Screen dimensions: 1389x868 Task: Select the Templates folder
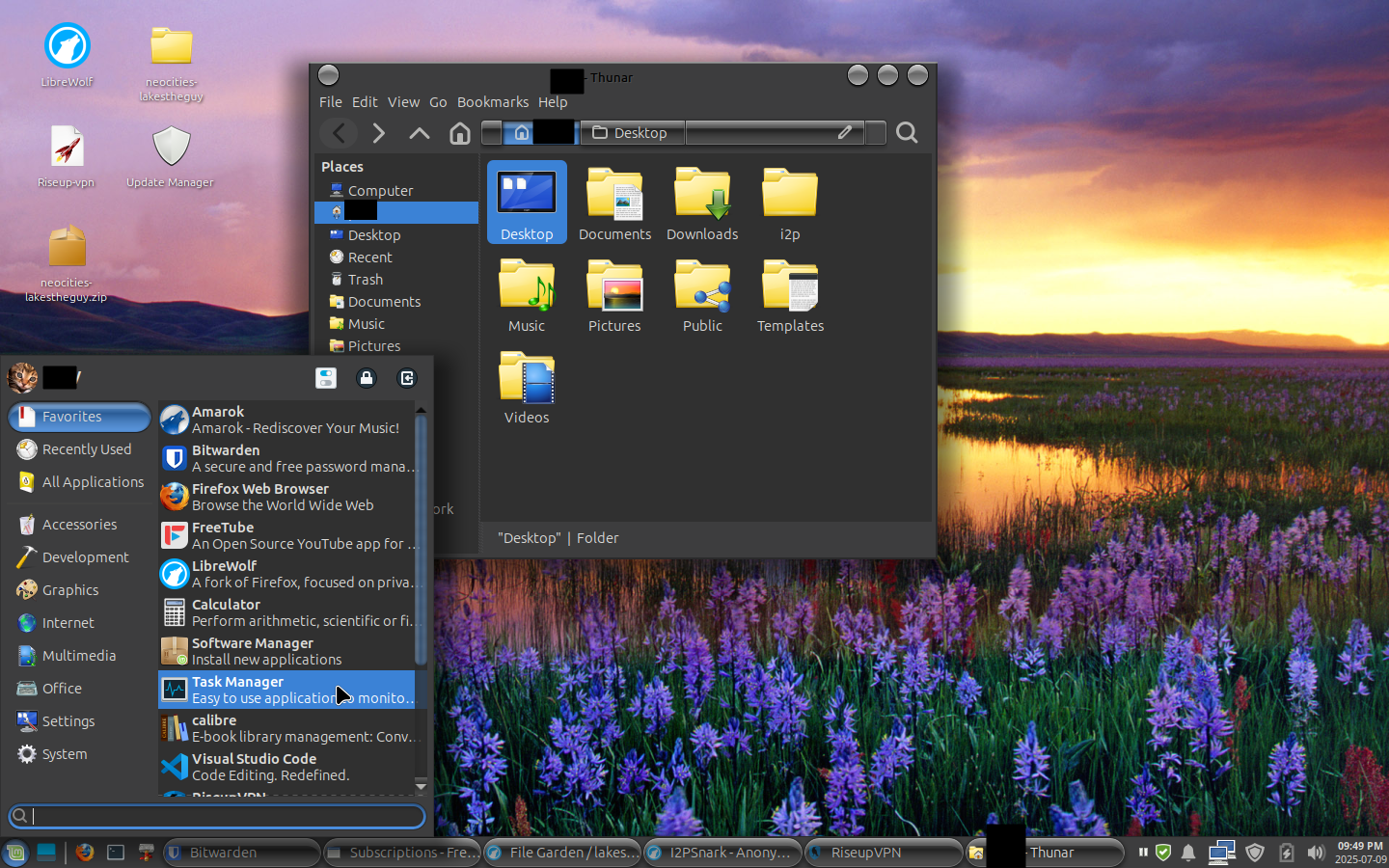click(790, 296)
